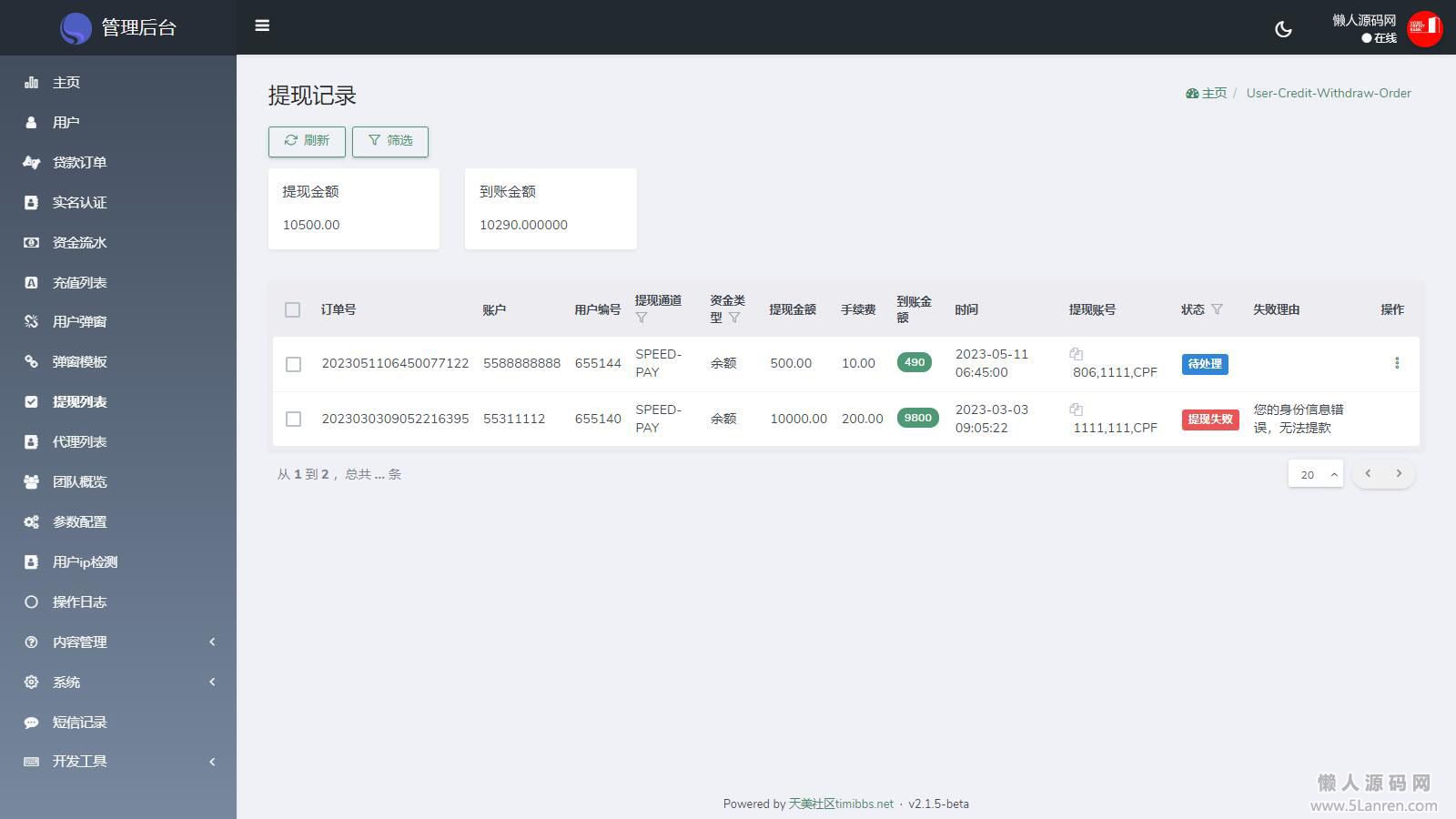
Task: Toggle dark mode with the moon icon
Action: (1283, 29)
